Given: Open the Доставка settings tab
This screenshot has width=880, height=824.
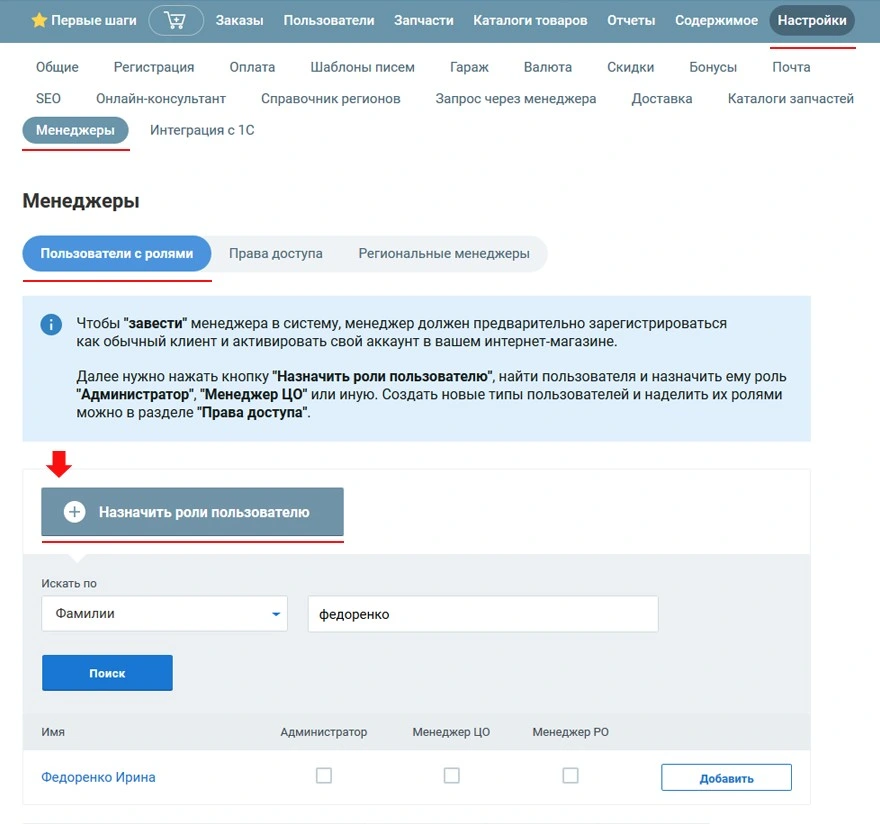Looking at the screenshot, I should (662, 99).
